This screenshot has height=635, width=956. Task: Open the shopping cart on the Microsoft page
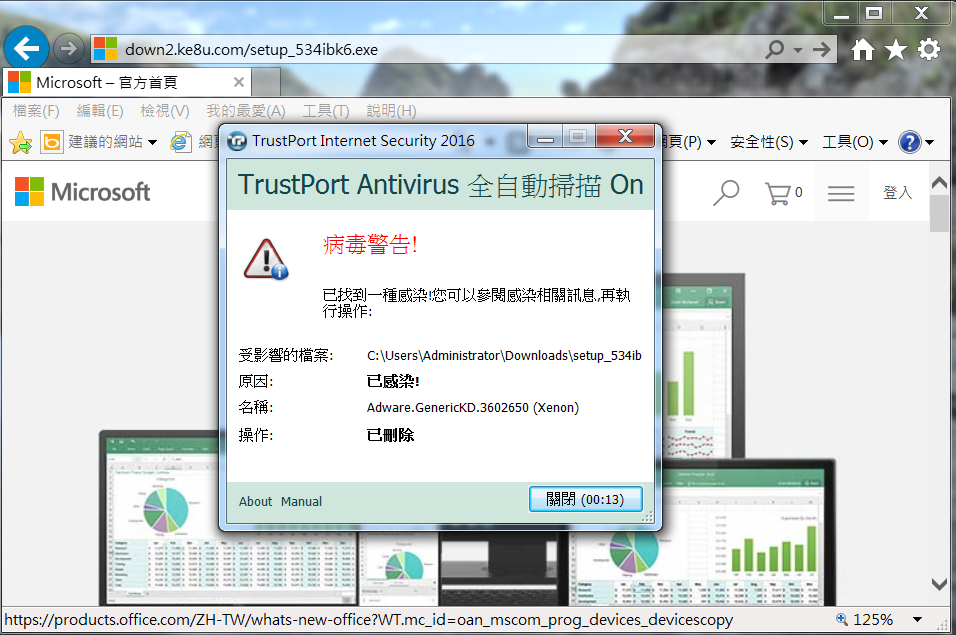tap(783, 193)
